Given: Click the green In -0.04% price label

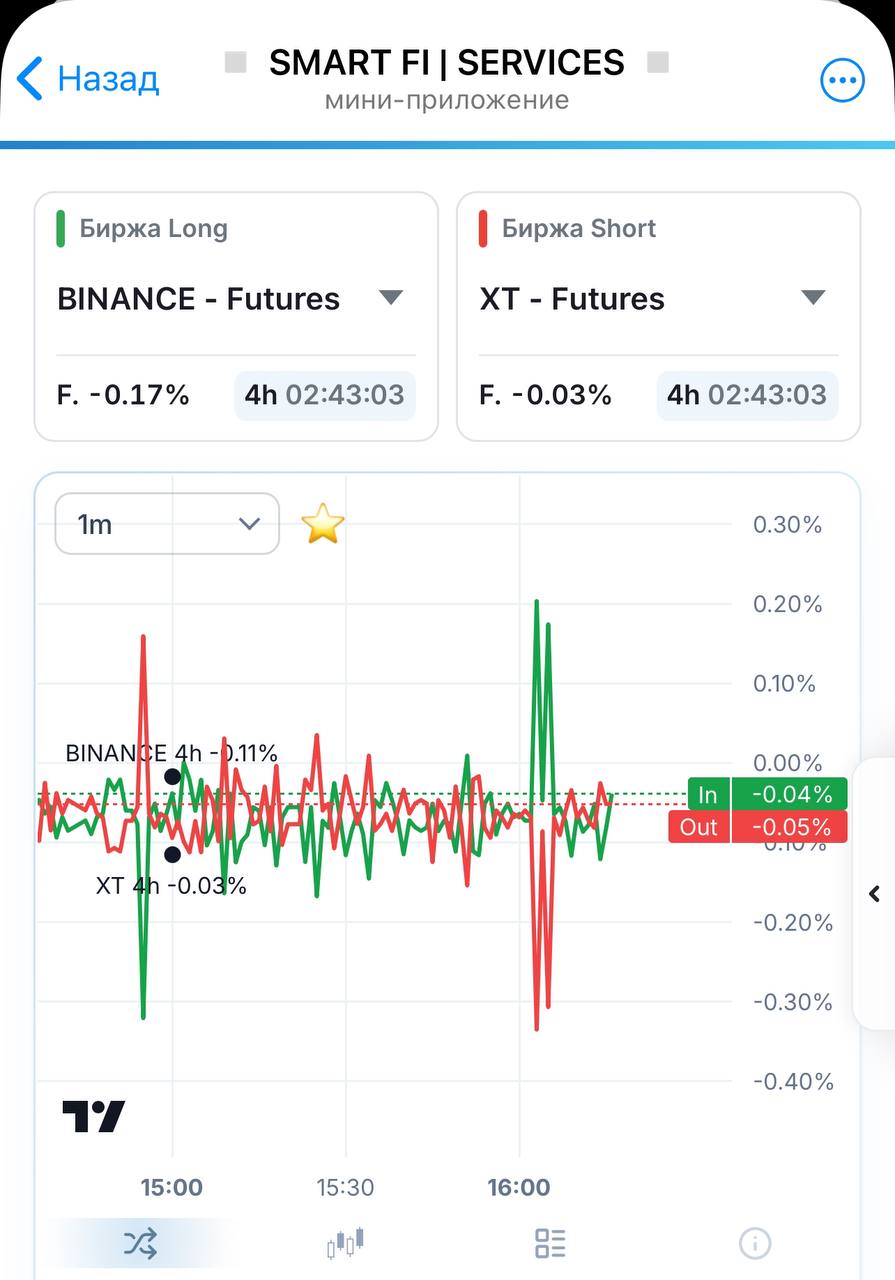Looking at the screenshot, I should 768,795.
